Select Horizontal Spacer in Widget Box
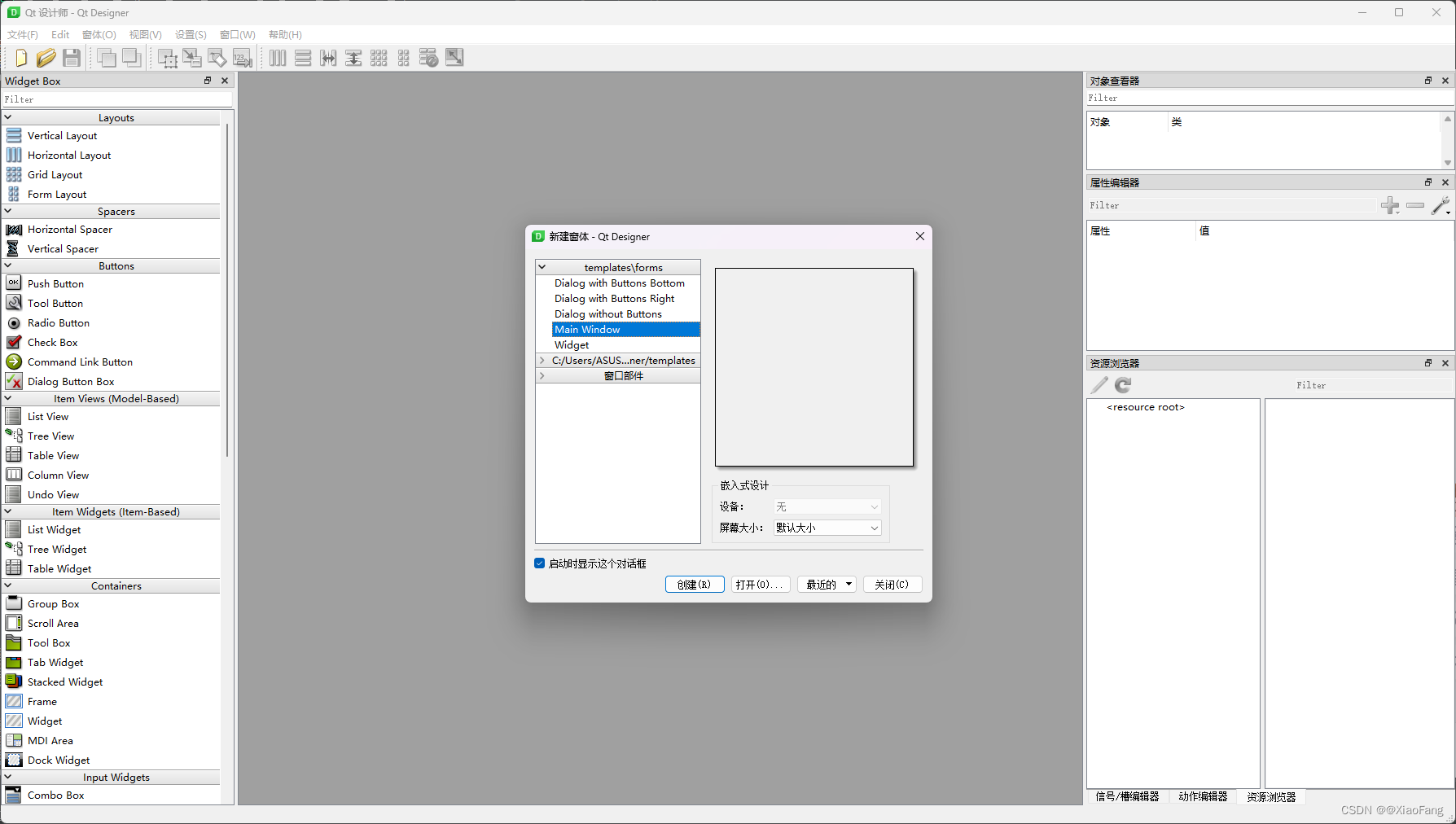Image resolution: width=1456 pixels, height=824 pixels. [70, 229]
